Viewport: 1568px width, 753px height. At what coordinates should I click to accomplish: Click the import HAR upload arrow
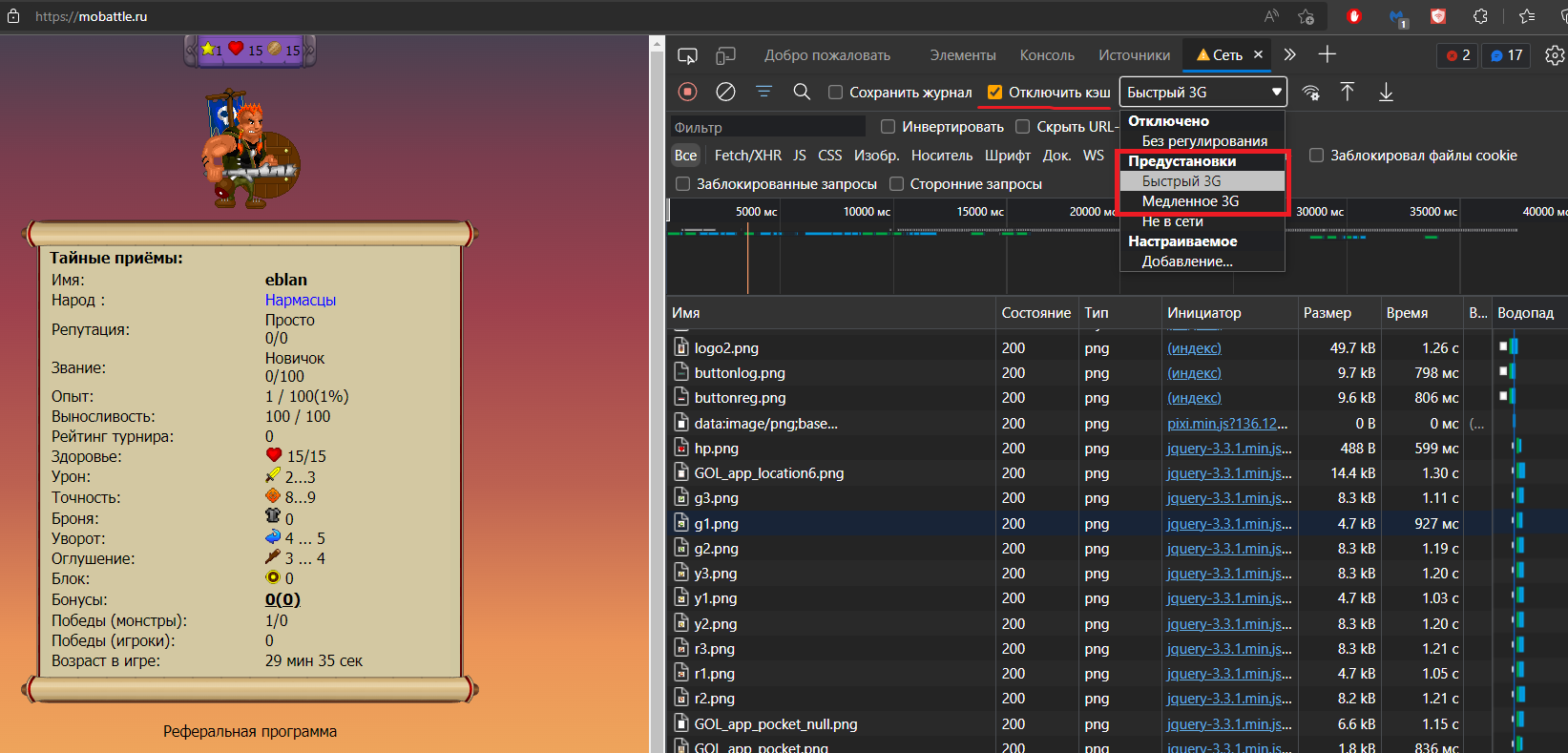click(1348, 92)
